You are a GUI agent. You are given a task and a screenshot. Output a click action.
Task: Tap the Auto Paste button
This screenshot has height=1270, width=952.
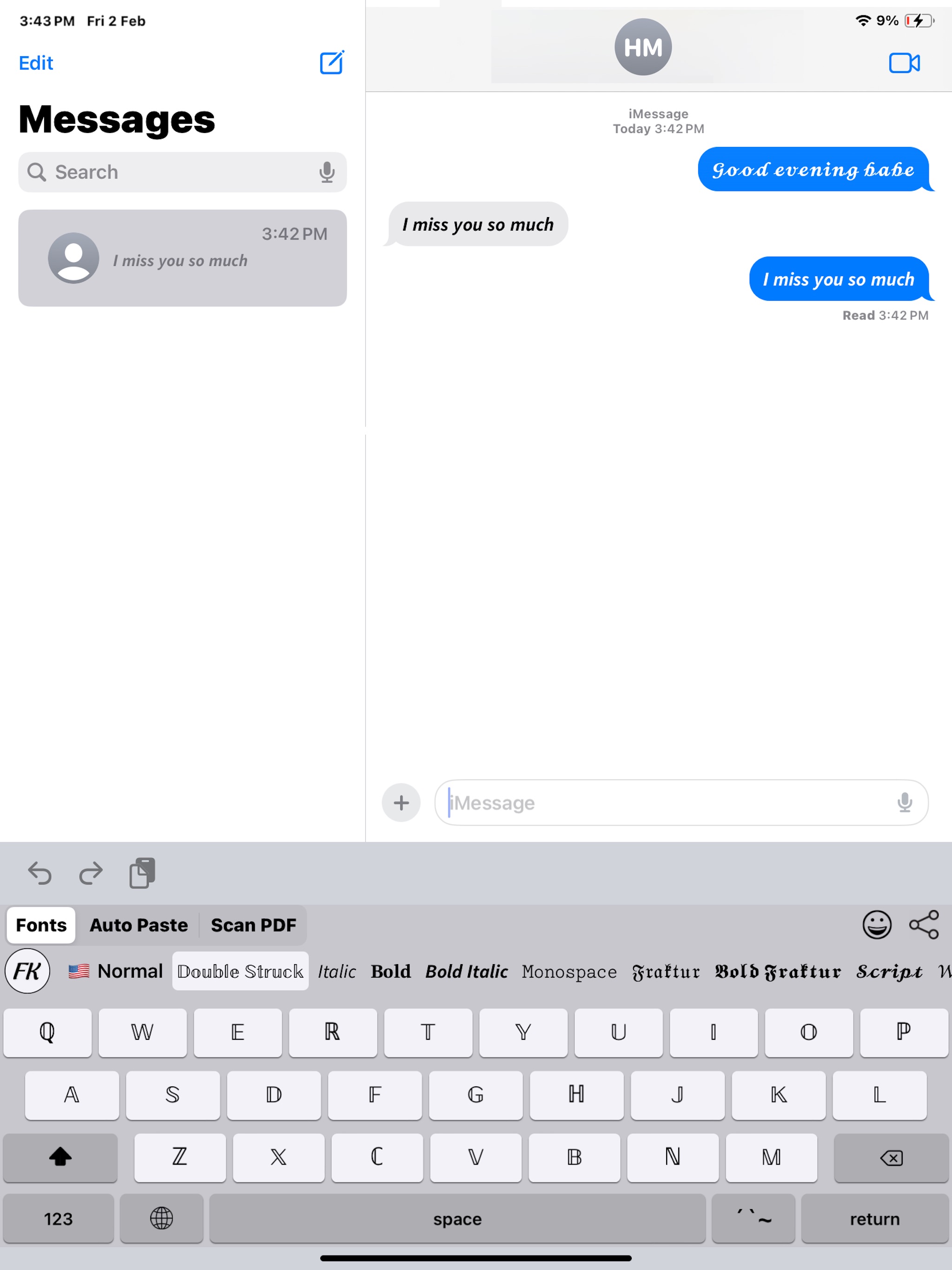pos(138,924)
